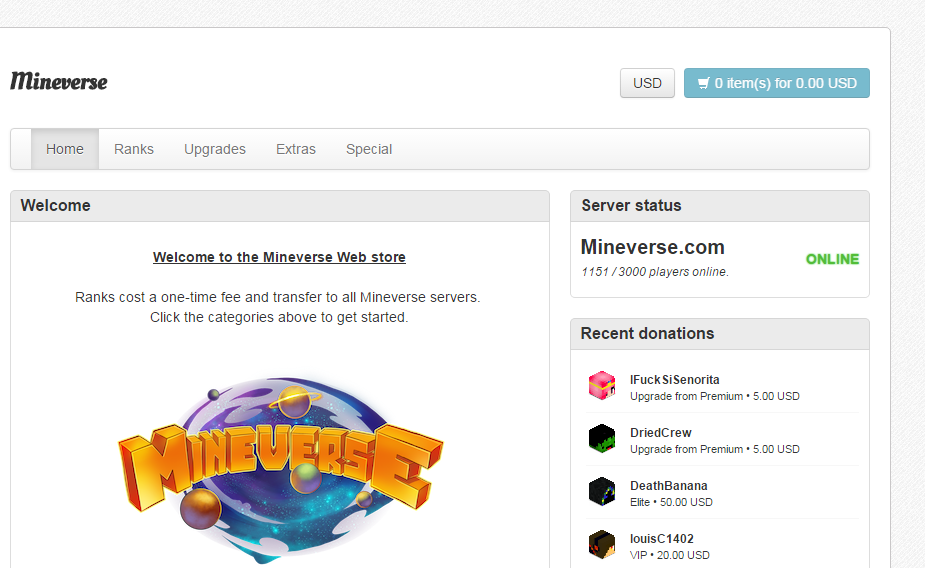Select donor name IFuckSiSenorita
Viewport: 925px width, 568px height.
tap(675, 380)
